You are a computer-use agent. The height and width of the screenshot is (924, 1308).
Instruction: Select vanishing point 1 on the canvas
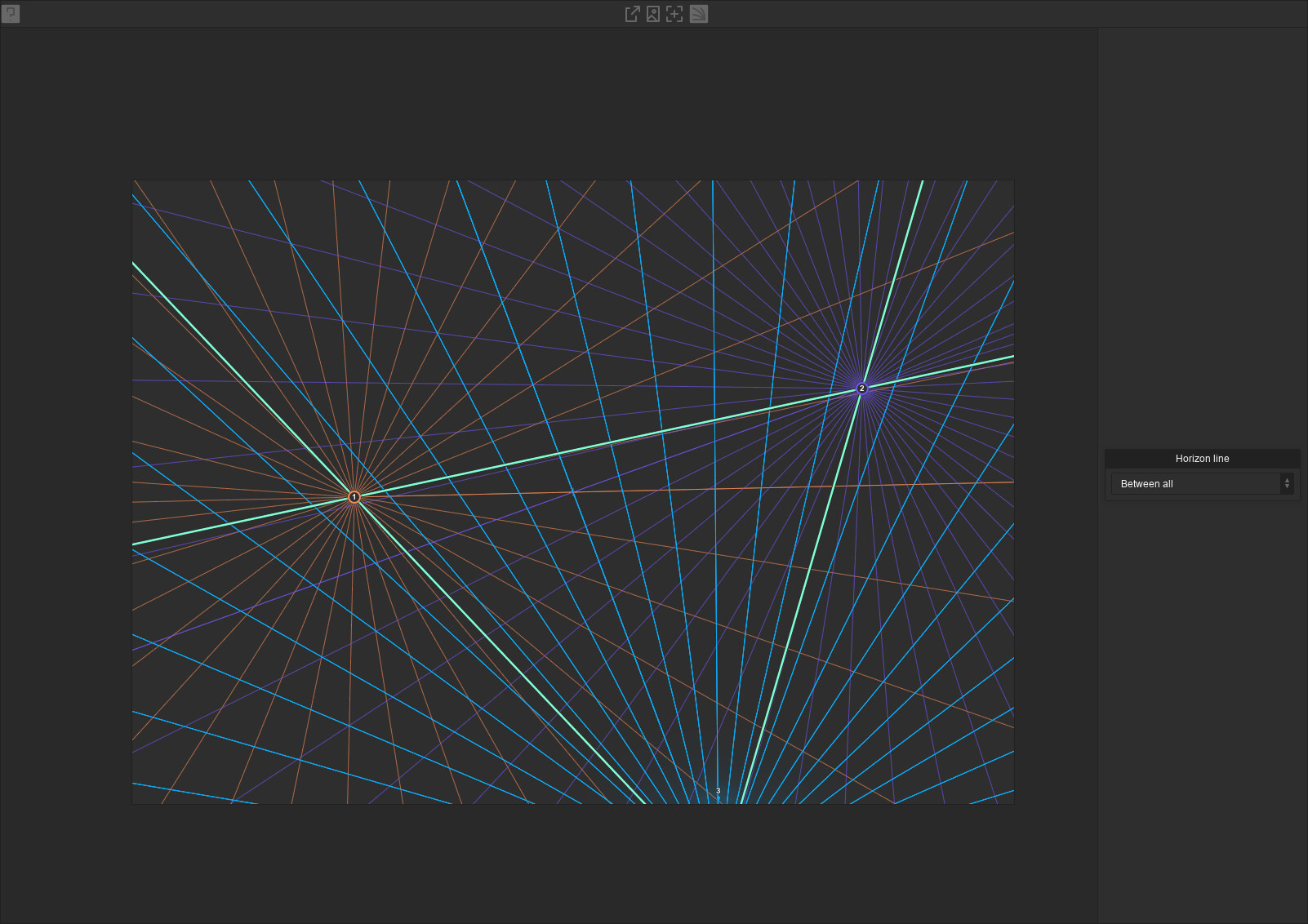coord(354,497)
